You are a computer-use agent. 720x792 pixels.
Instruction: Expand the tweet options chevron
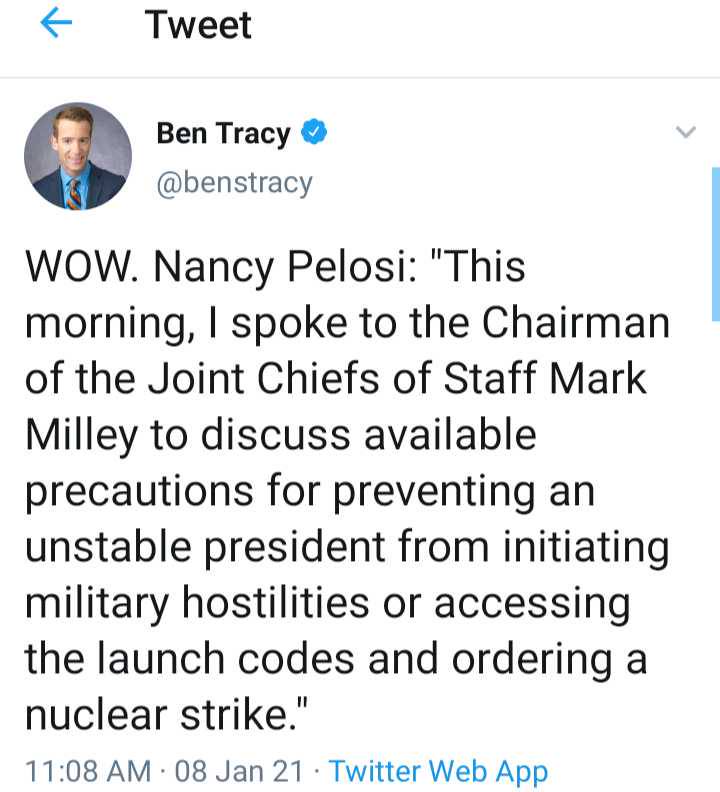tap(685, 133)
